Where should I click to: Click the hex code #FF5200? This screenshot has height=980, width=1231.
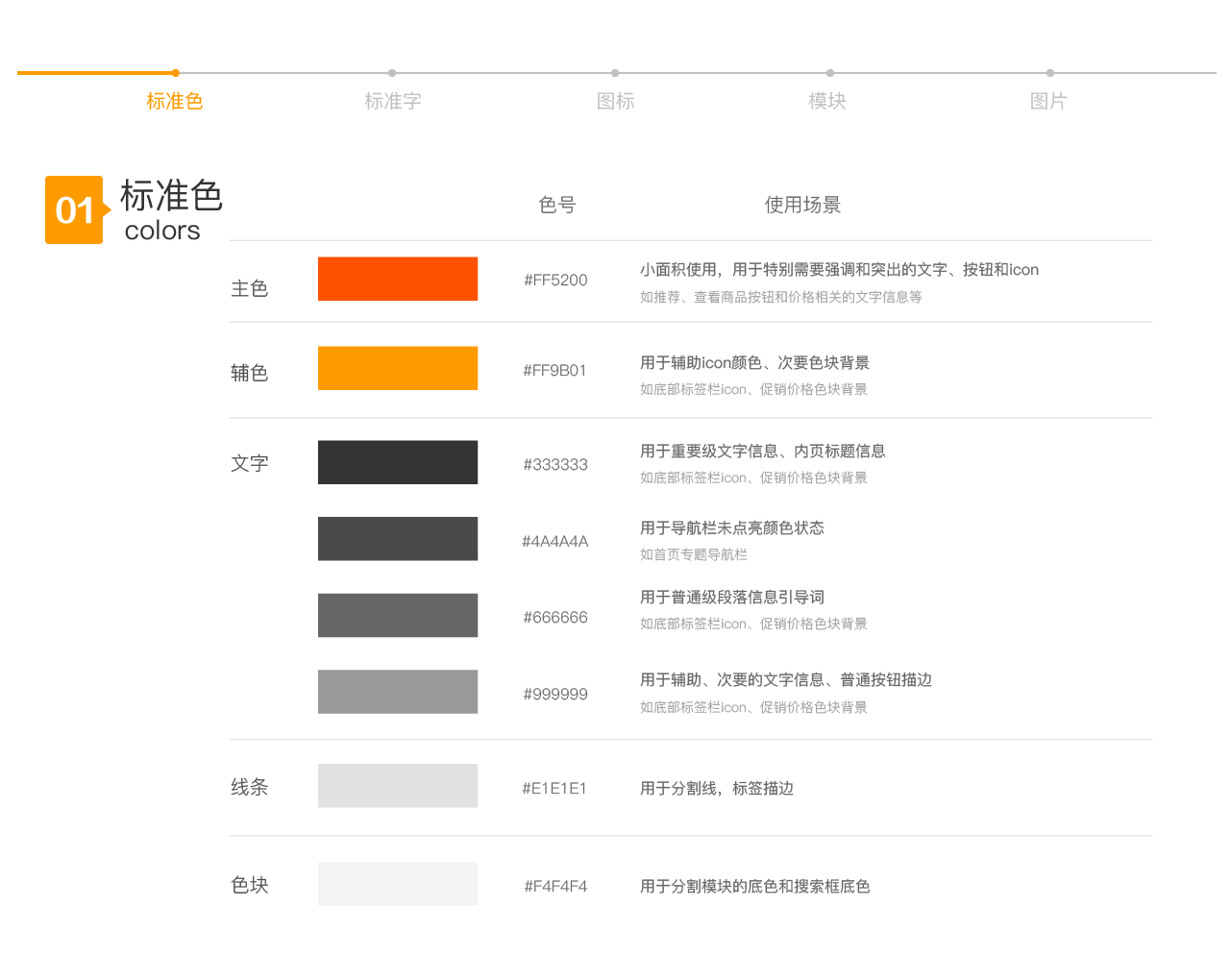555,280
